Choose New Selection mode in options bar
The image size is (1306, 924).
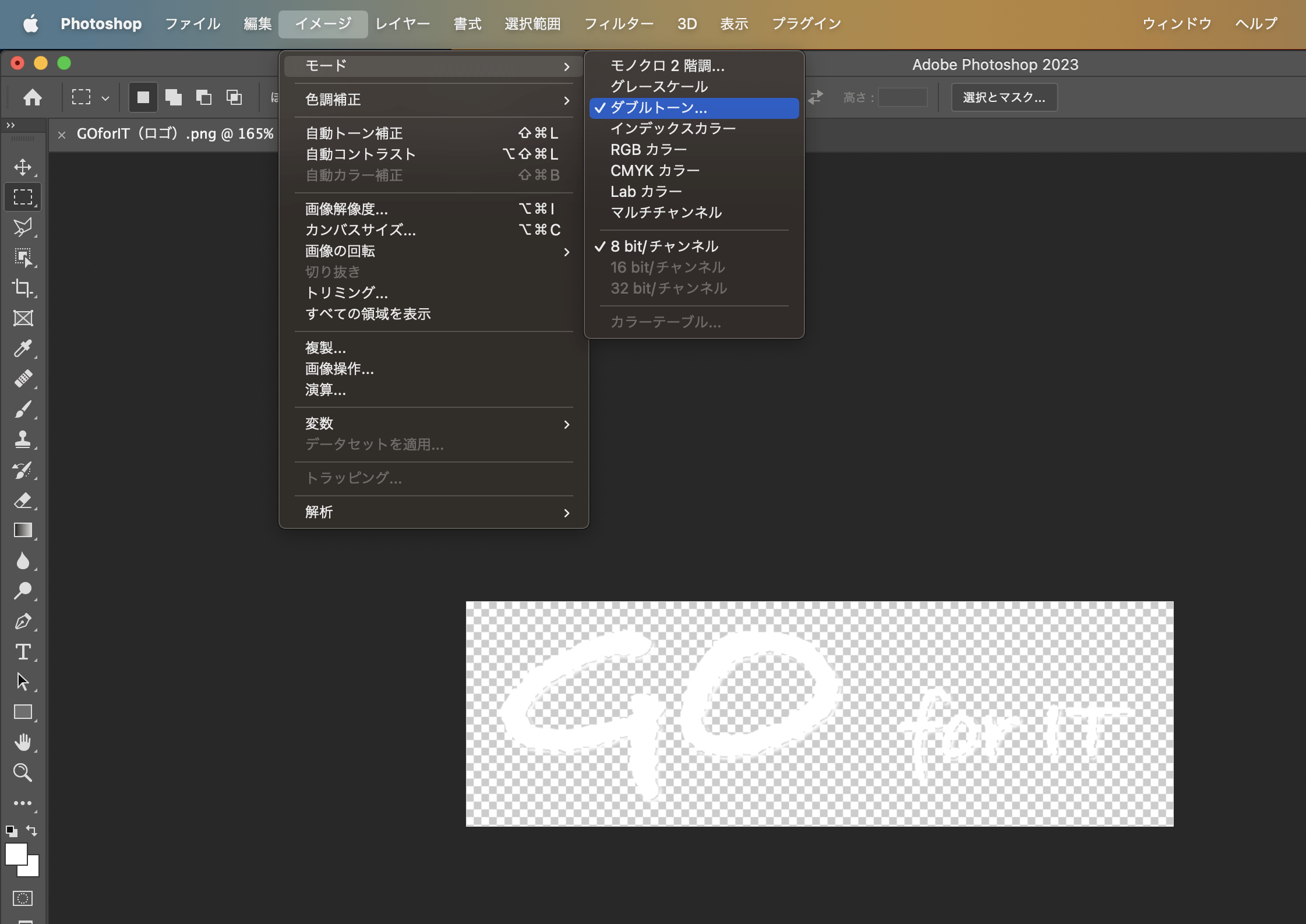click(x=143, y=97)
